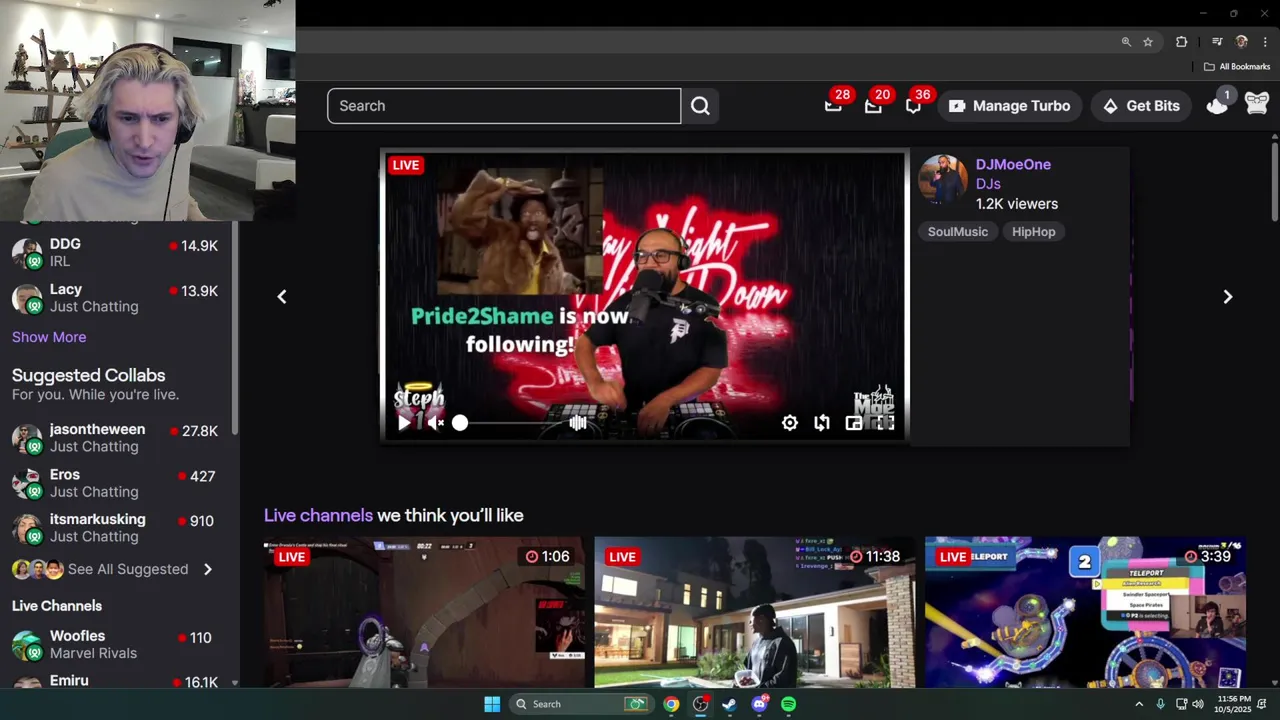Open Eros suggested collab
This screenshot has width=1280, height=720.
(x=116, y=483)
